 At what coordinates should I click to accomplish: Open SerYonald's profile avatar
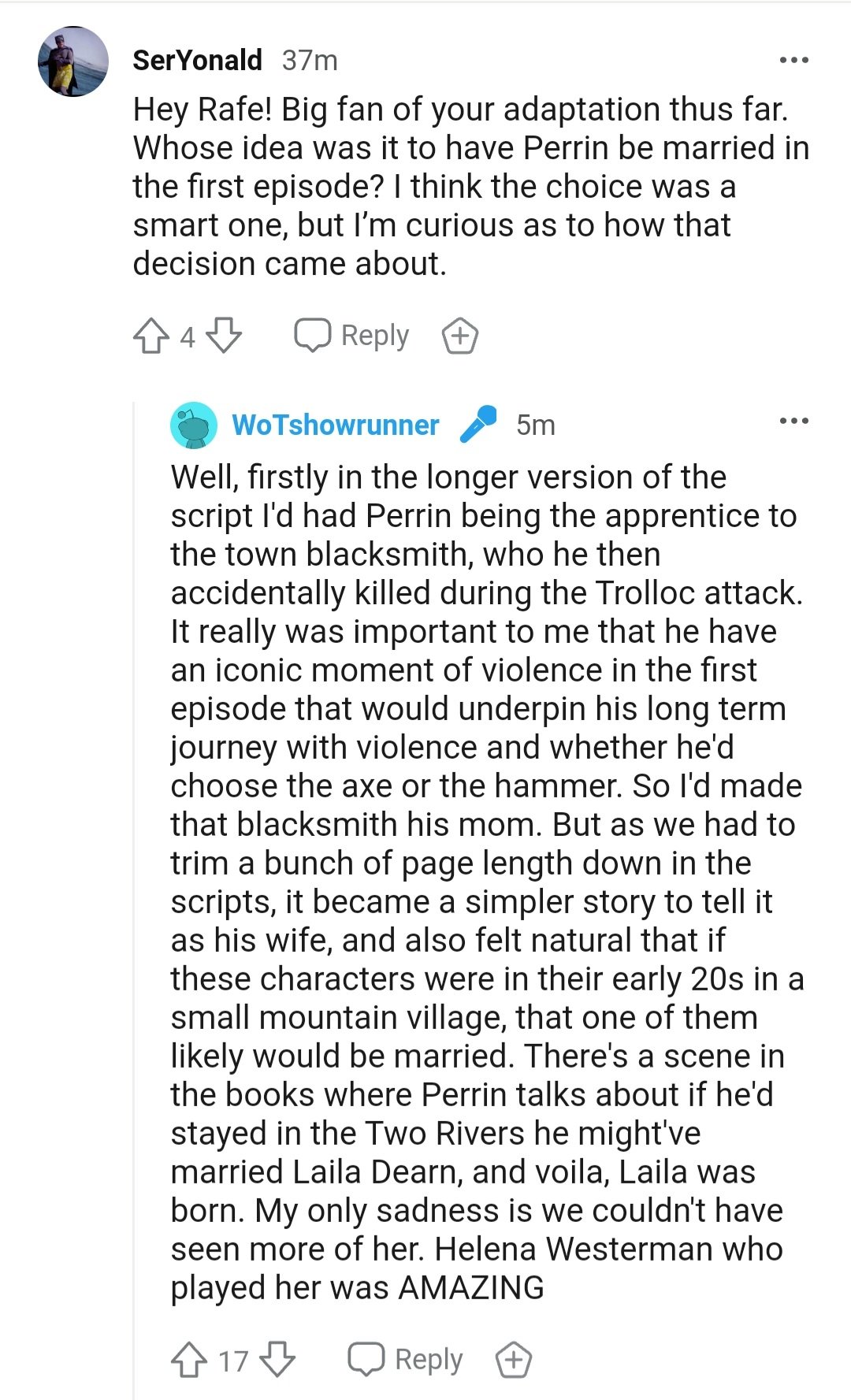click(73, 61)
